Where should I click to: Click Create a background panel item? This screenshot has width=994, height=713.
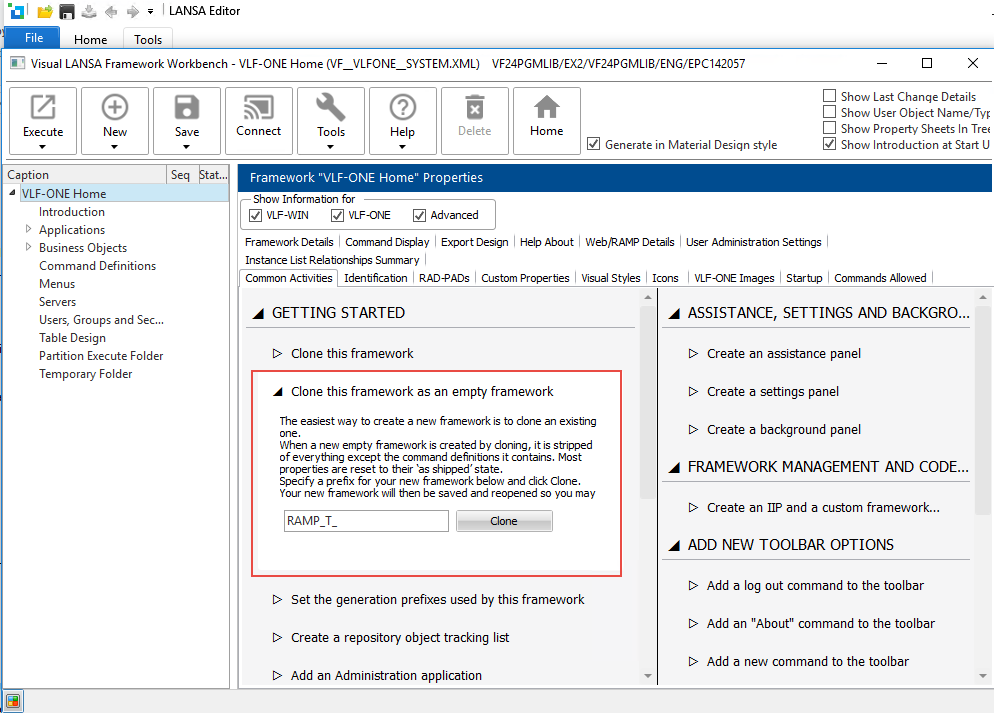click(784, 430)
